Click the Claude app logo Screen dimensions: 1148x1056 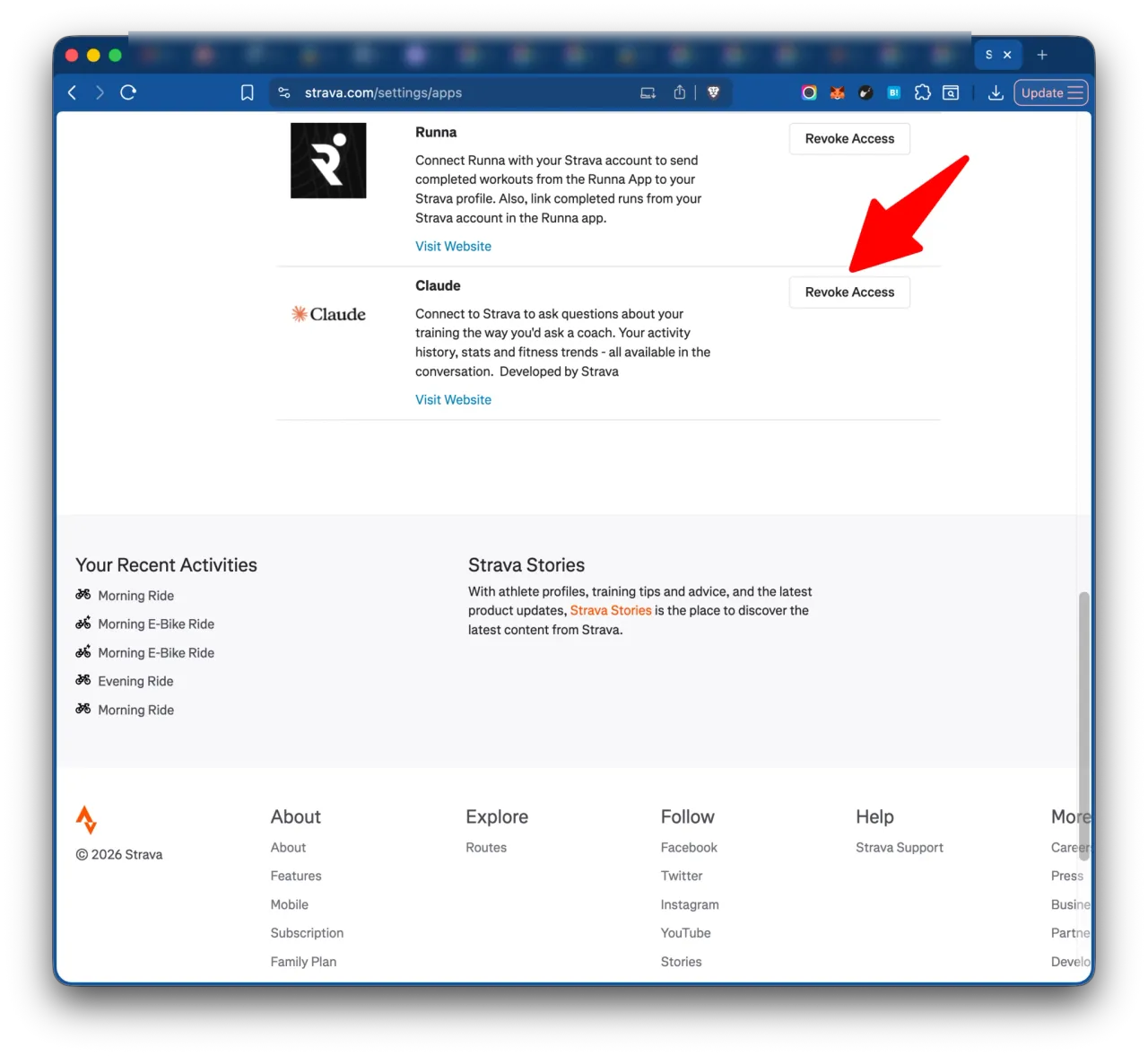click(328, 314)
